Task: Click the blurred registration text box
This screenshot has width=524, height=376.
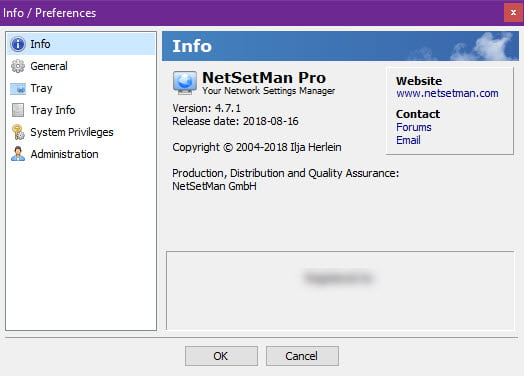Action: [340, 290]
